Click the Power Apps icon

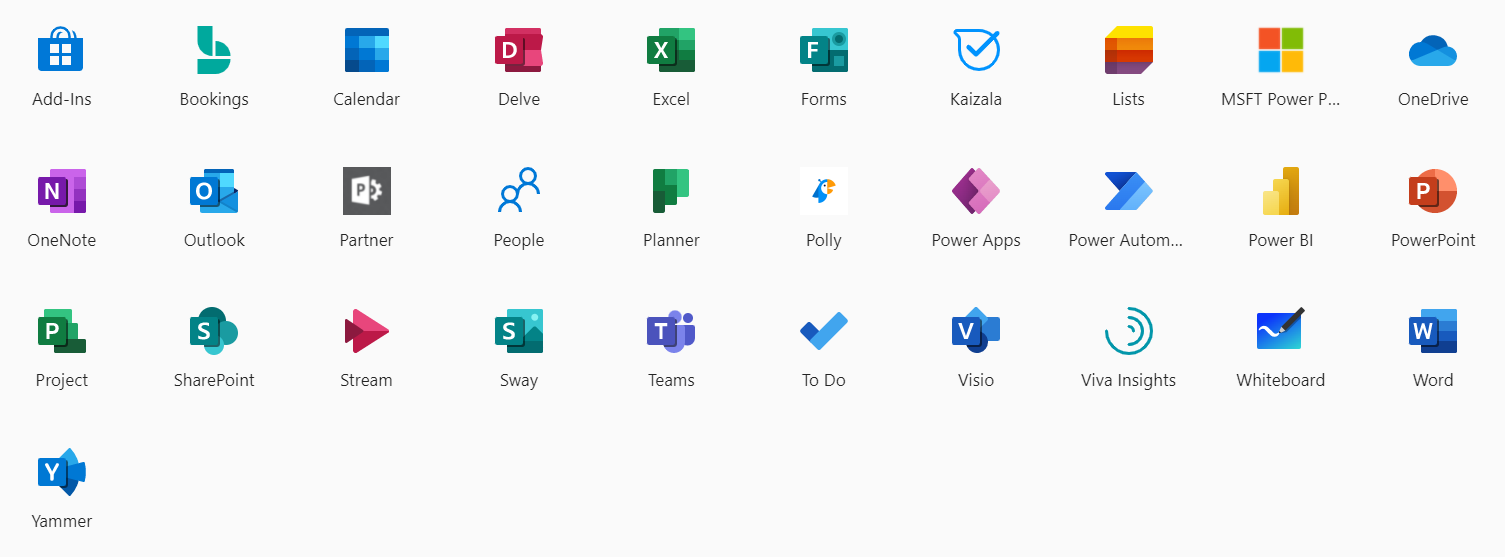tap(976, 190)
